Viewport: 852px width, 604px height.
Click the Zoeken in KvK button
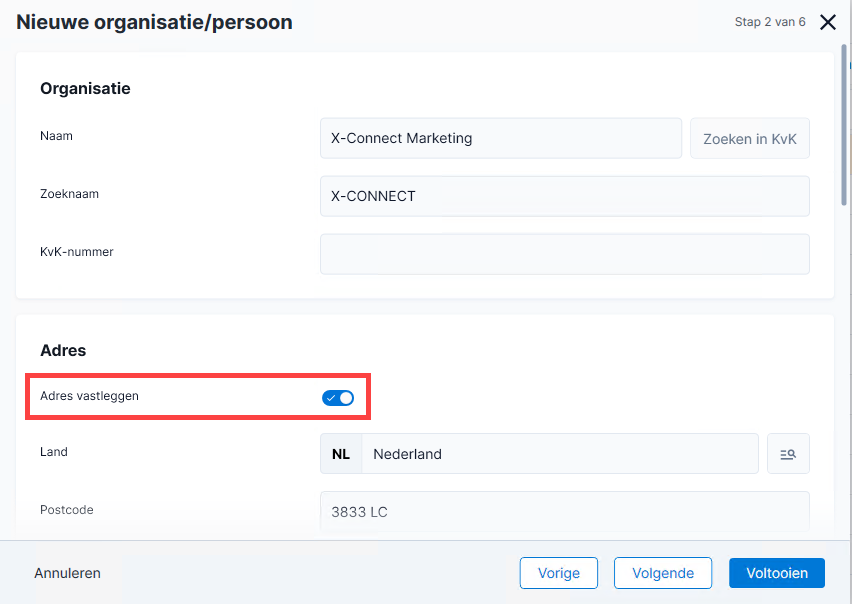pyautogui.click(x=750, y=139)
